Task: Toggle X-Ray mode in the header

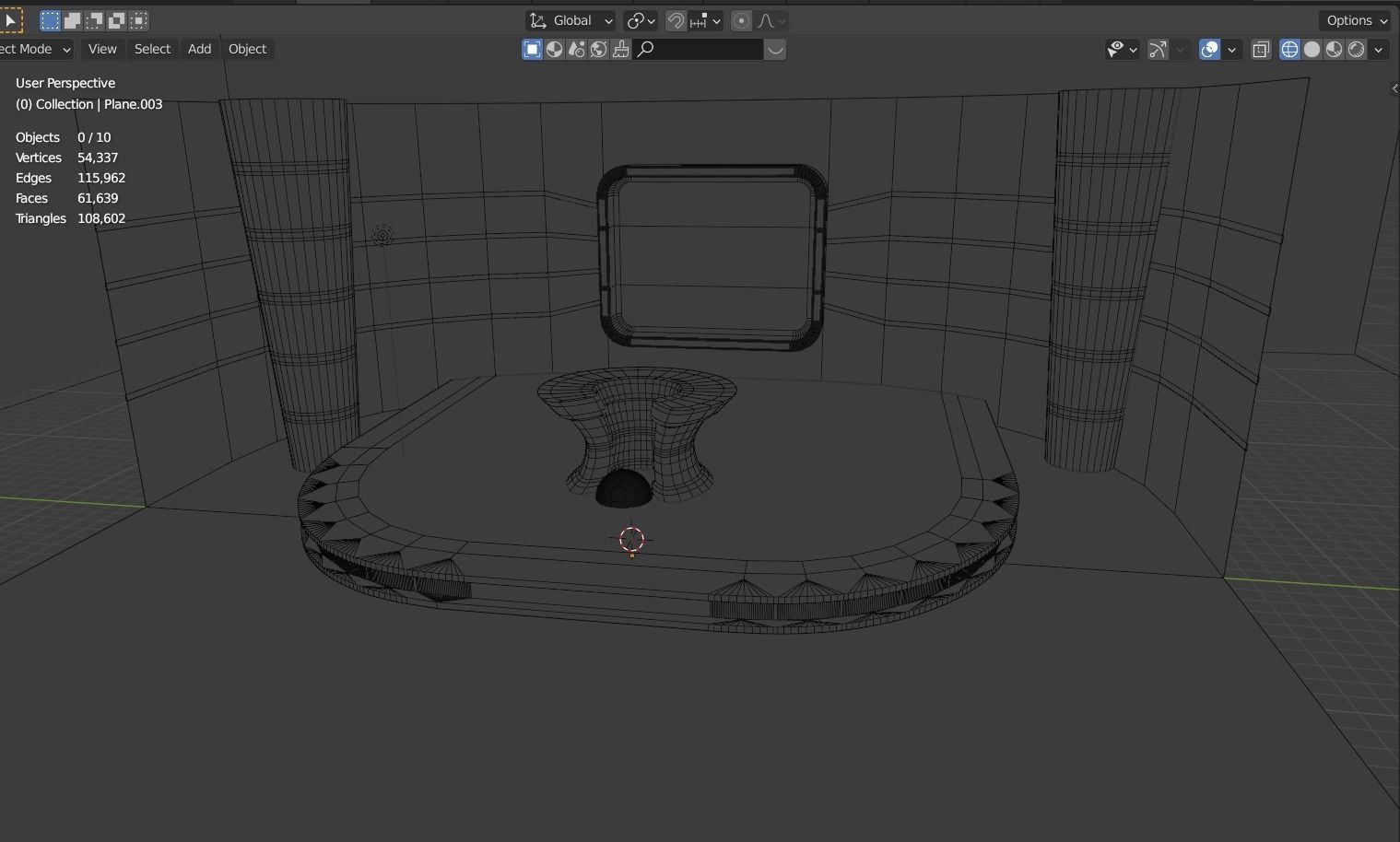Action: click(x=1260, y=50)
